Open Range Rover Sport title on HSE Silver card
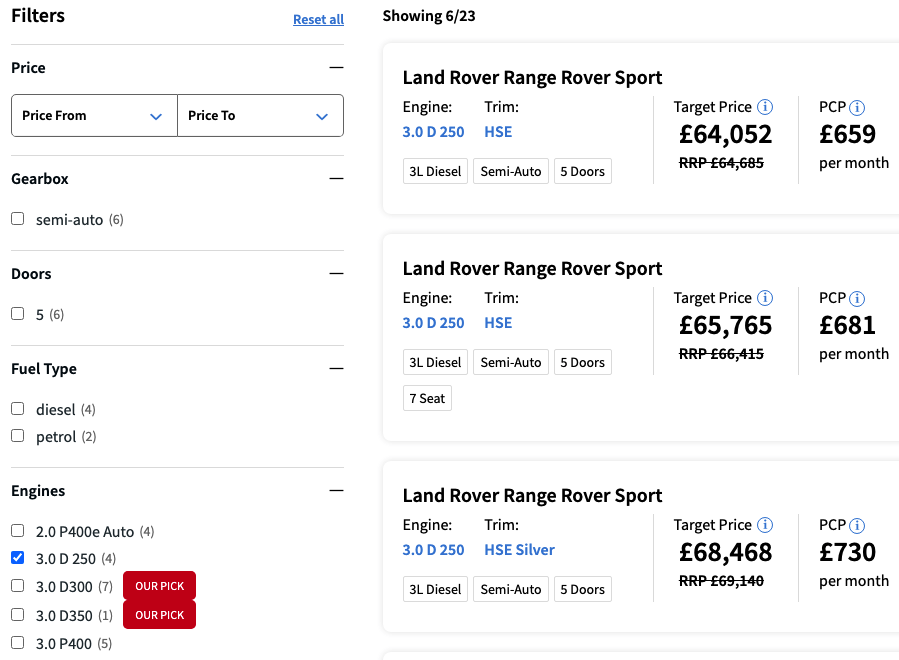The height and width of the screenshot is (660, 899). coord(532,495)
